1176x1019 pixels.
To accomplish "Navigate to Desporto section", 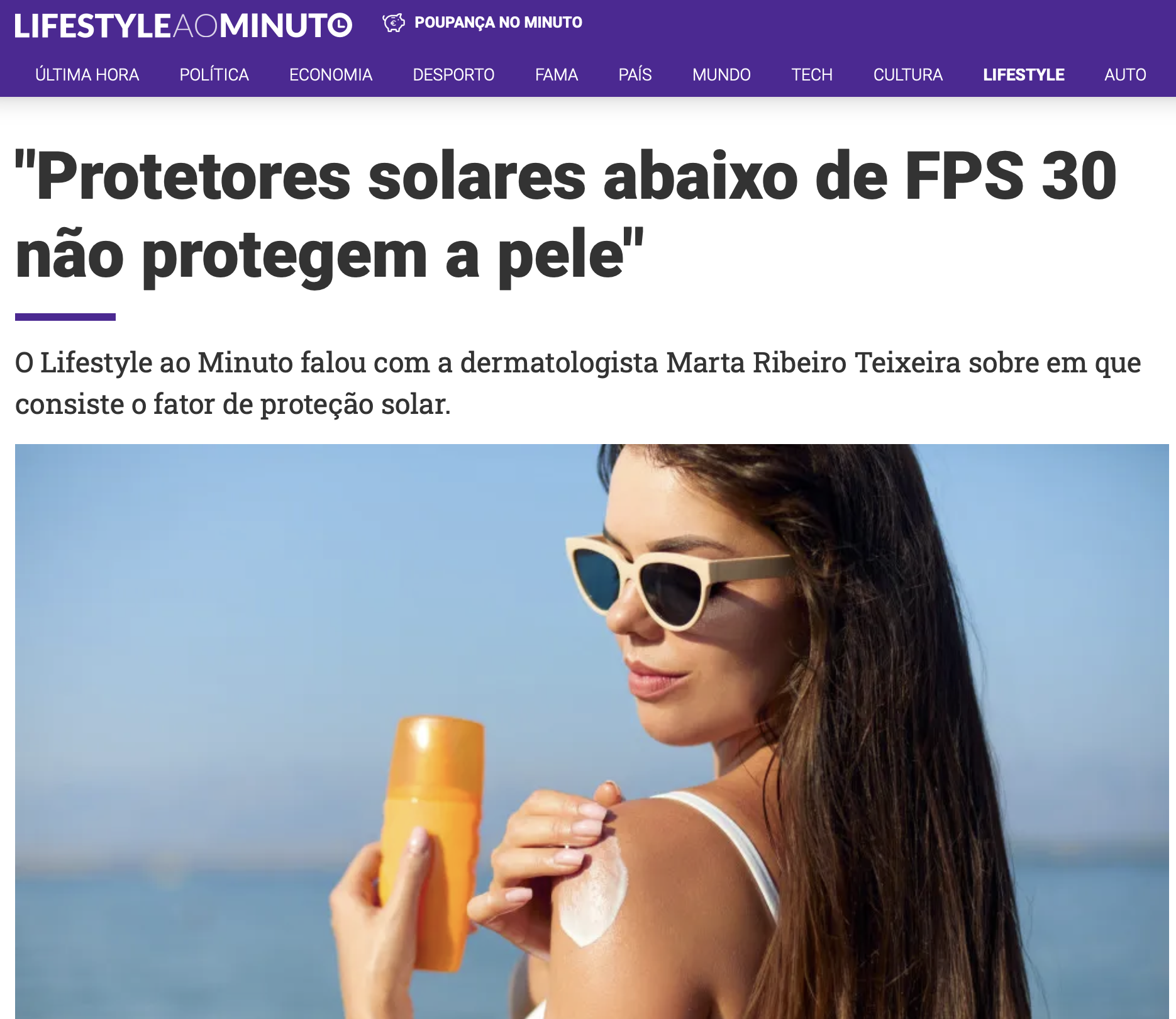I will (x=453, y=75).
